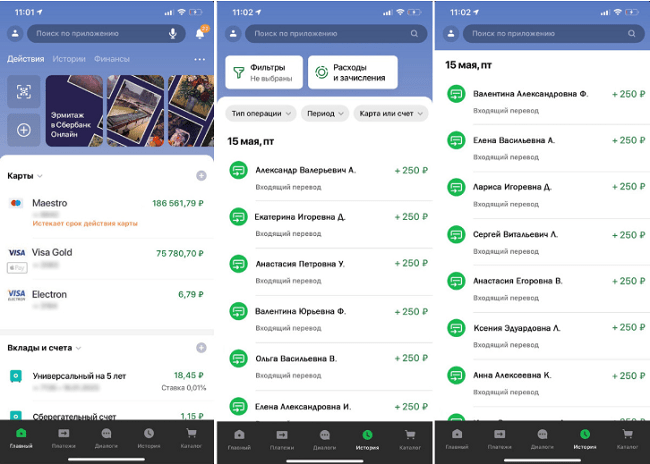Open the Карта или счет dropdown
The height and width of the screenshot is (464, 650).
click(x=390, y=113)
